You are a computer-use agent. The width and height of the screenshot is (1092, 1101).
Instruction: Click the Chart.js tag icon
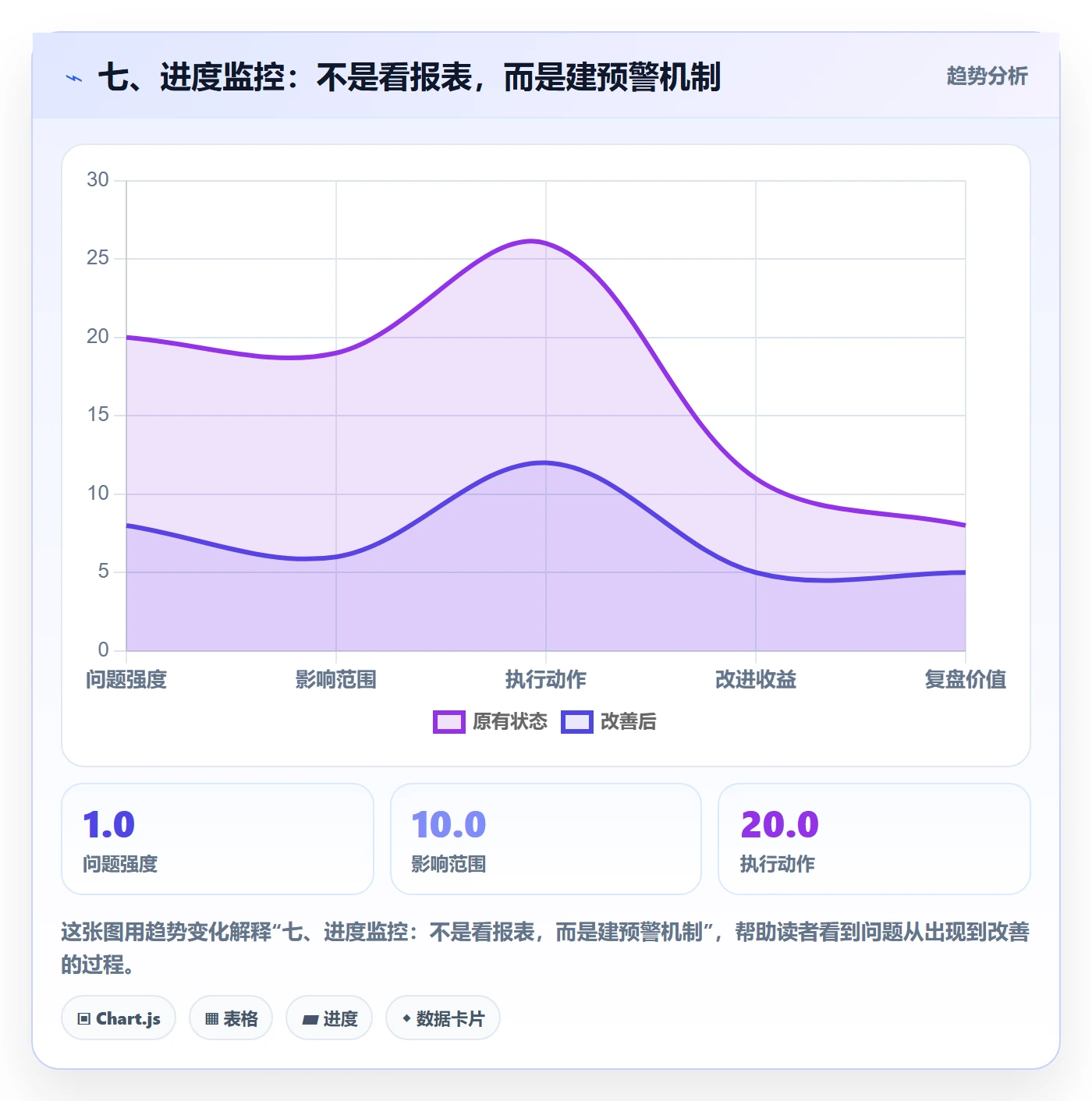click(84, 1018)
